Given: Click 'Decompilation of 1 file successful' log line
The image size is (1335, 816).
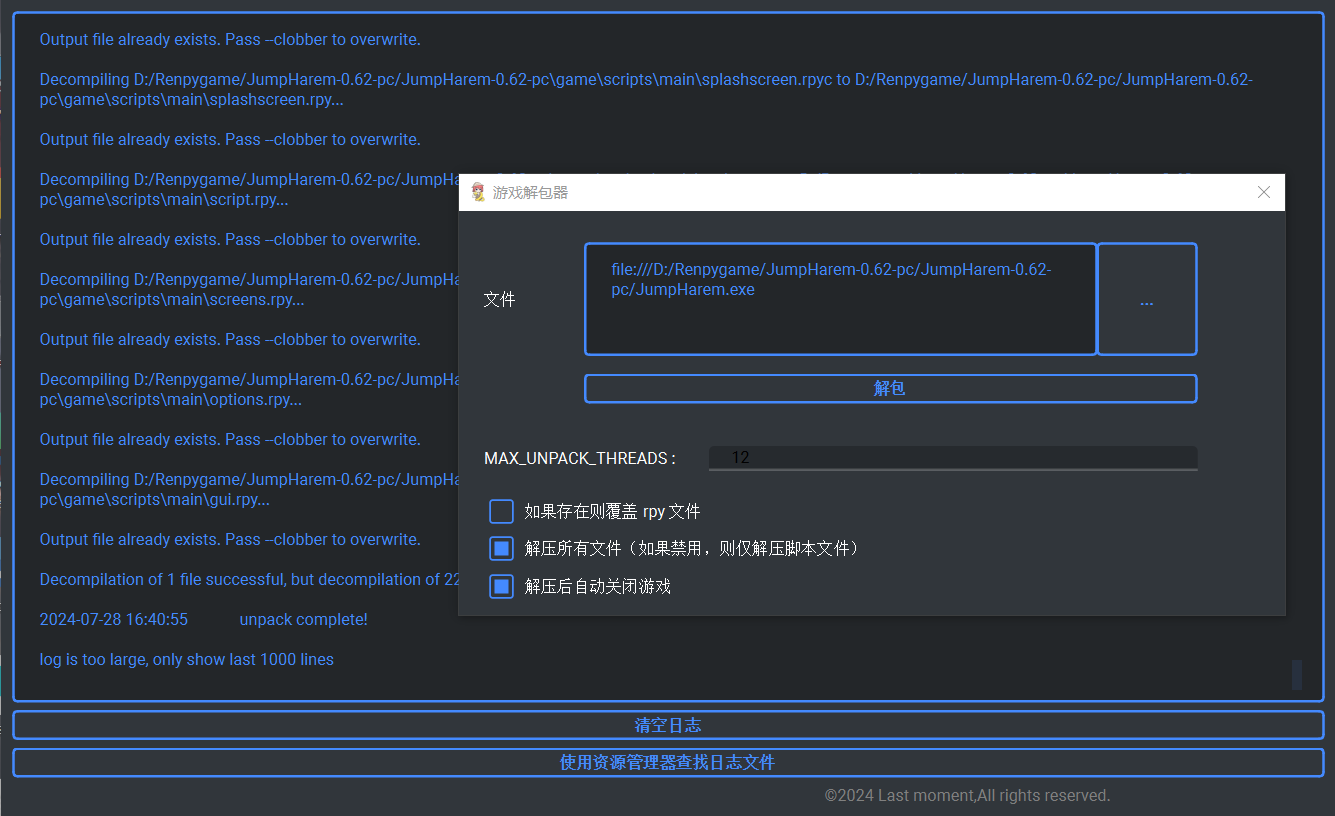Looking at the screenshot, I should pos(249,580).
